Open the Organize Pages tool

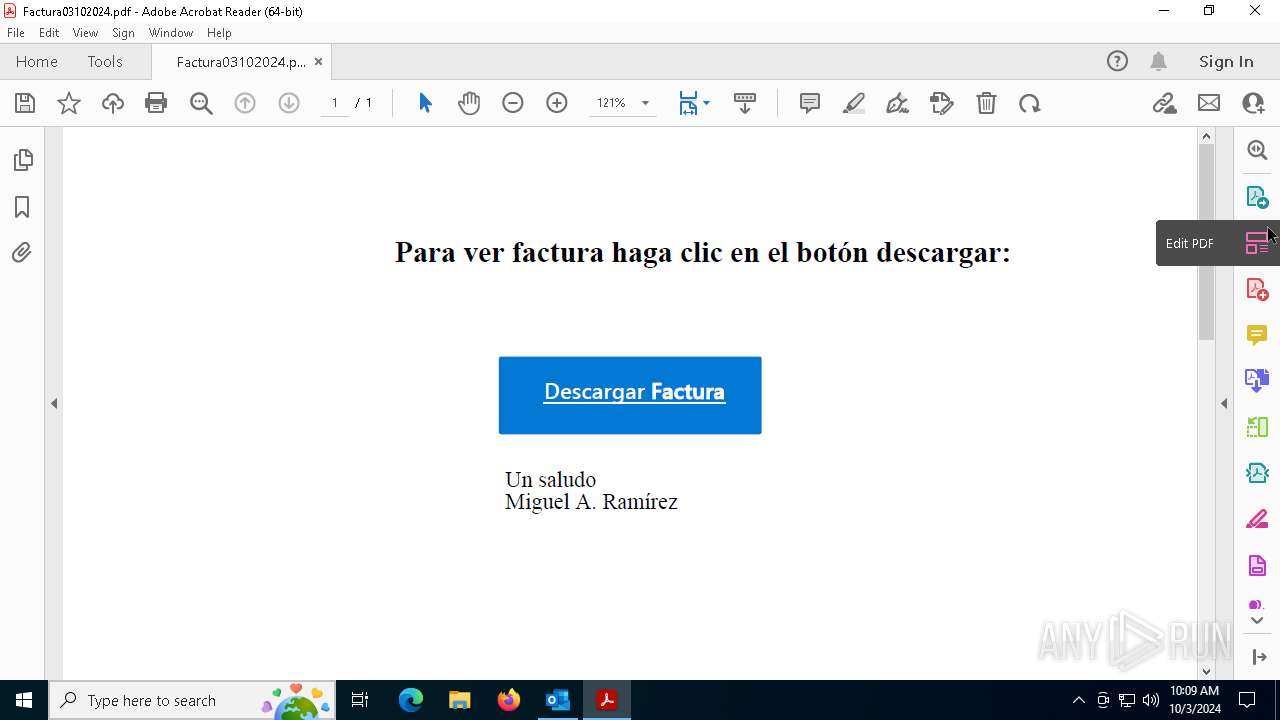pyautogui.click(x=1257, y=427)
